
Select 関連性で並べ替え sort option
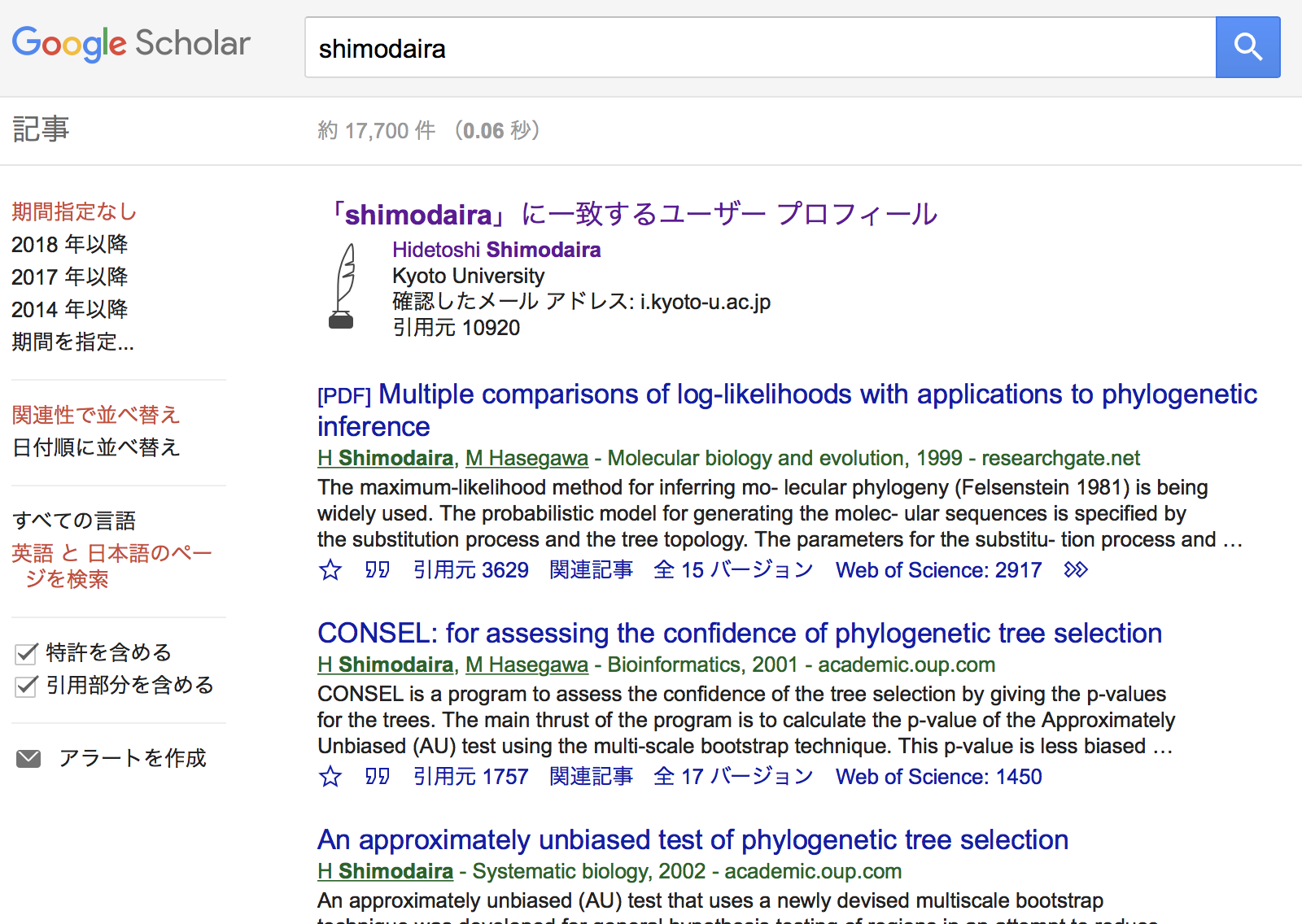(x=96, y=416)
